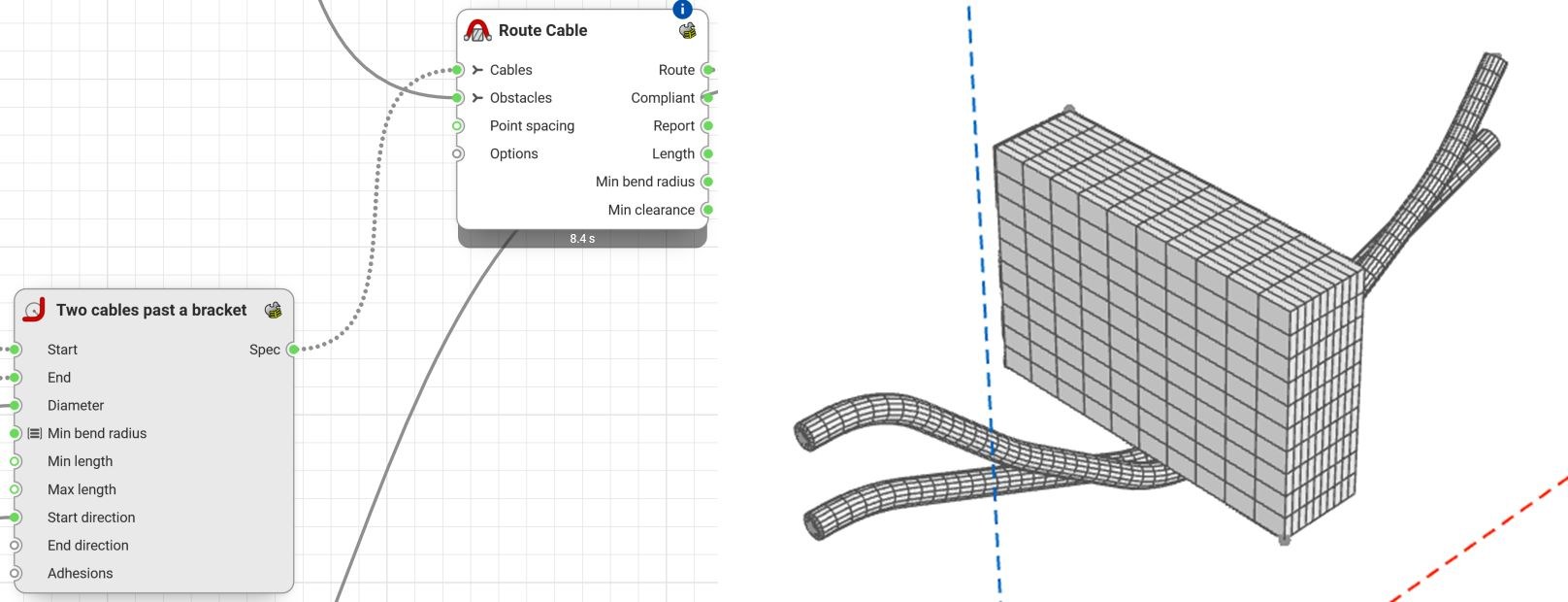The image size is (1568, 602).
Task: Click the End direction label
Action: [x=88, y=546]
